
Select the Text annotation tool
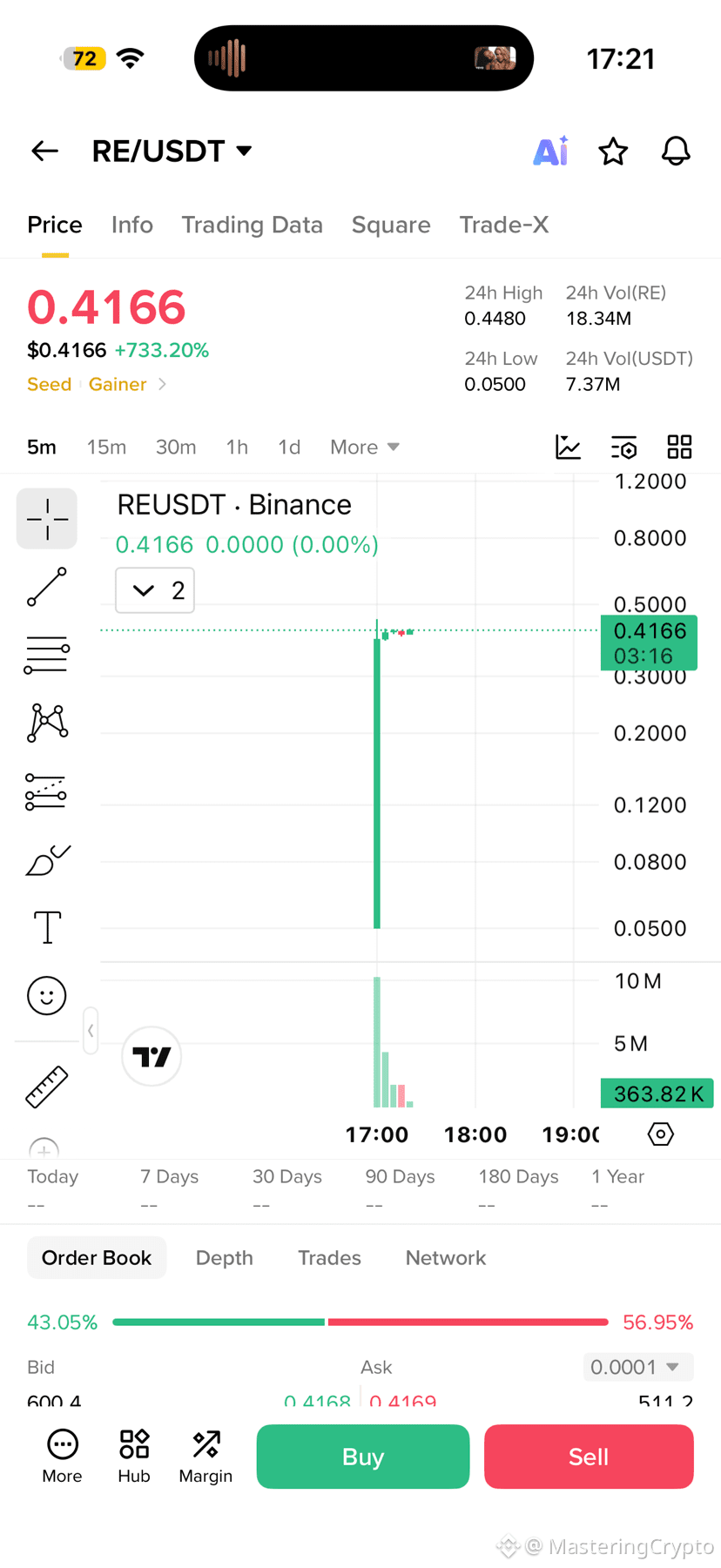point(47,927)
